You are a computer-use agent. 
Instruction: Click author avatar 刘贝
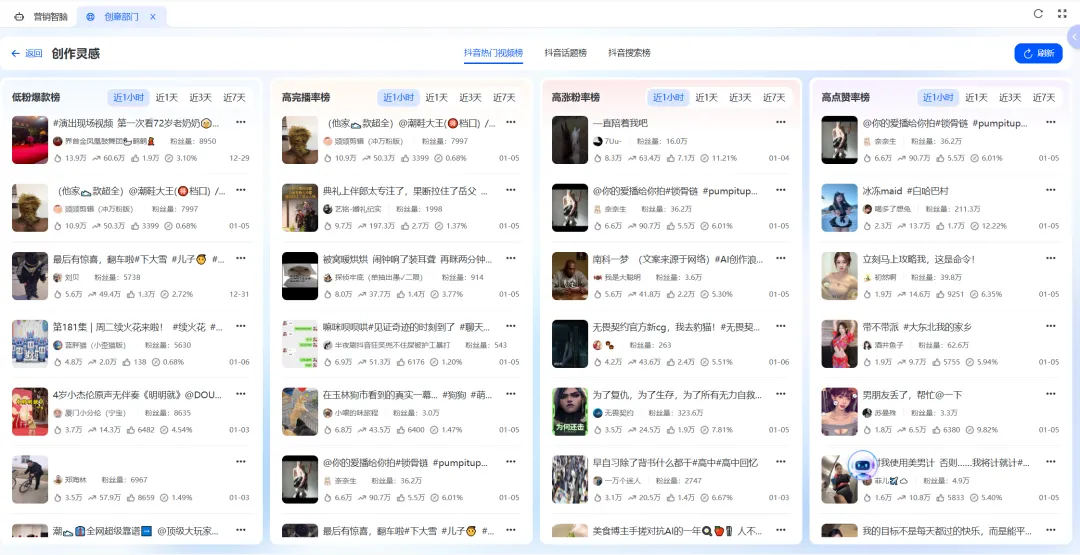point(58,278)
